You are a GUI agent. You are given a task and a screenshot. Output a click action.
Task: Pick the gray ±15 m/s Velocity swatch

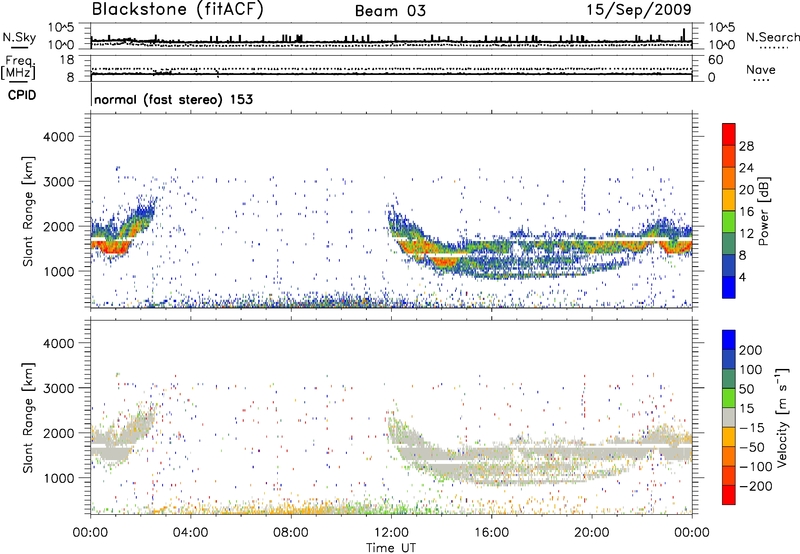(x=729, y=417)
